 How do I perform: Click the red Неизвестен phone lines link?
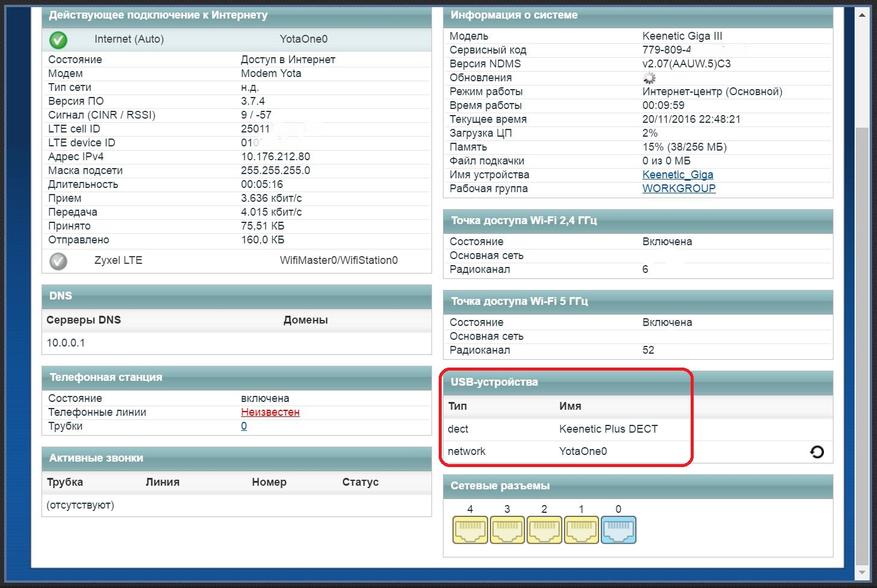coord(270,412)
